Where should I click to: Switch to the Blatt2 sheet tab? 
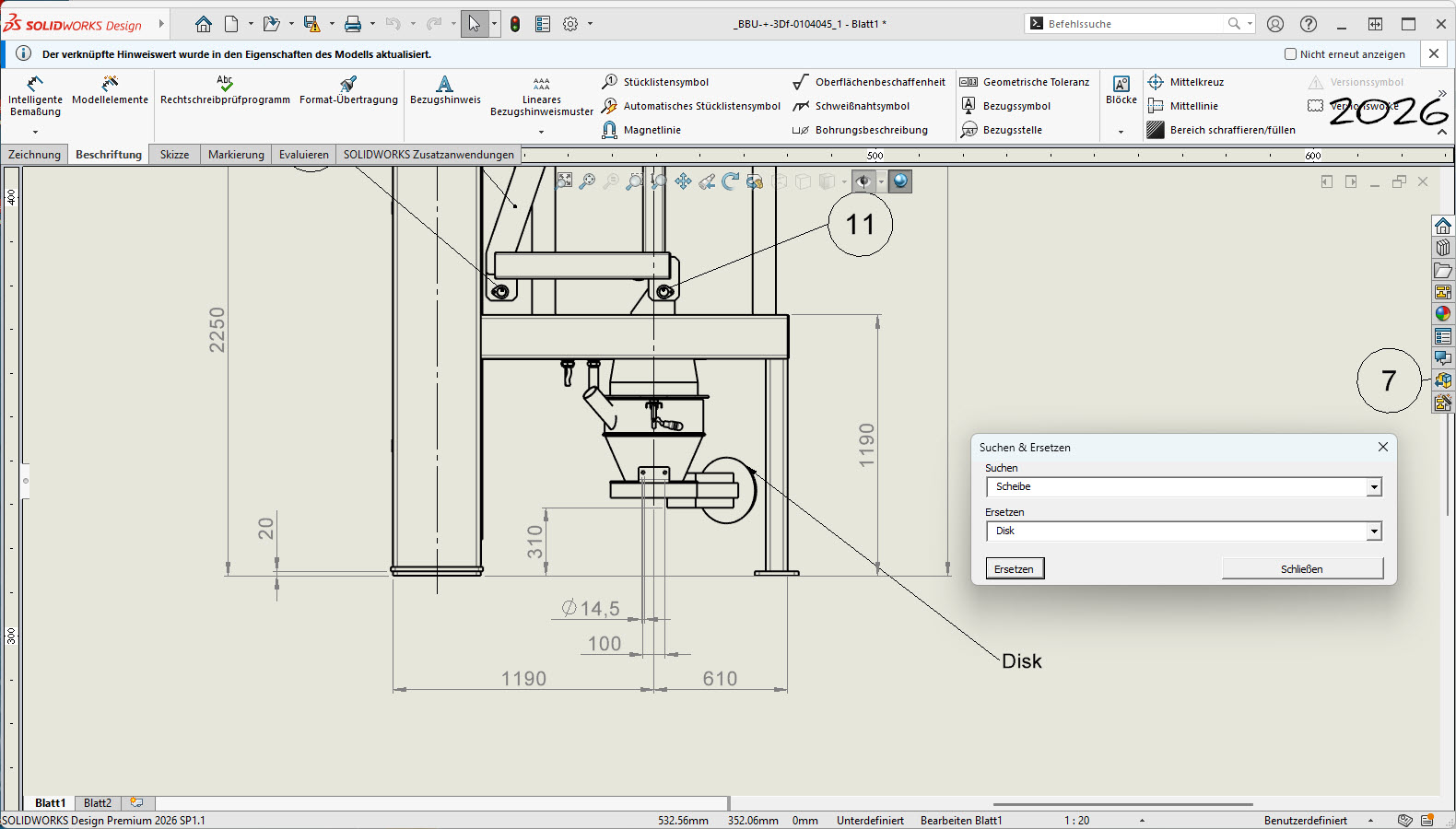[98, 803]
